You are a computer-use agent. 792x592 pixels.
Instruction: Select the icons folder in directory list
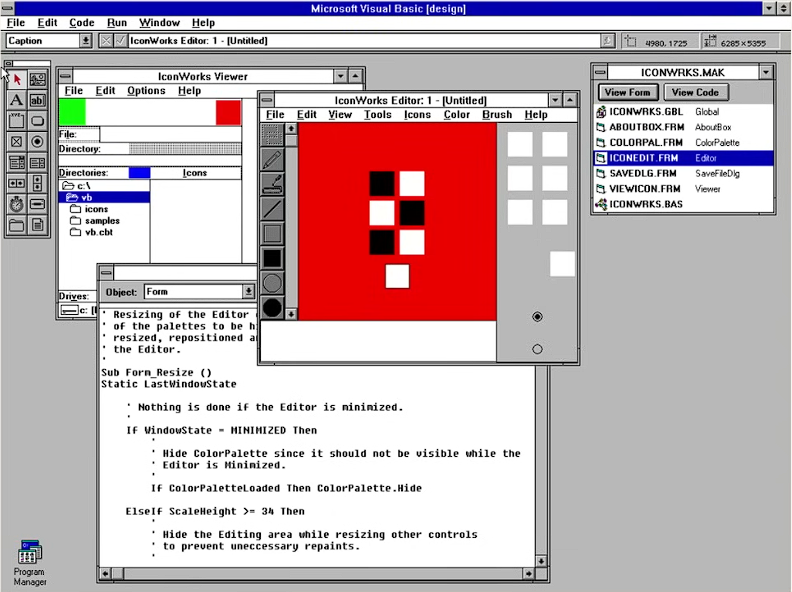pyautogui.click(x=89, y=209)
